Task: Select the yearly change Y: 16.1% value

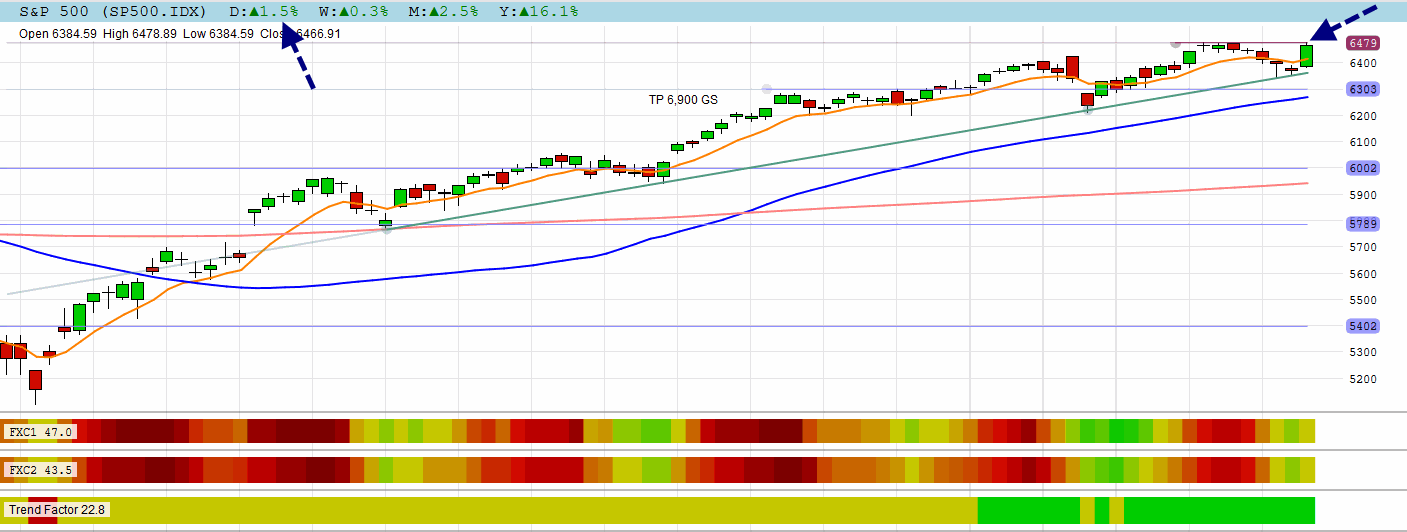Action: 539,11
